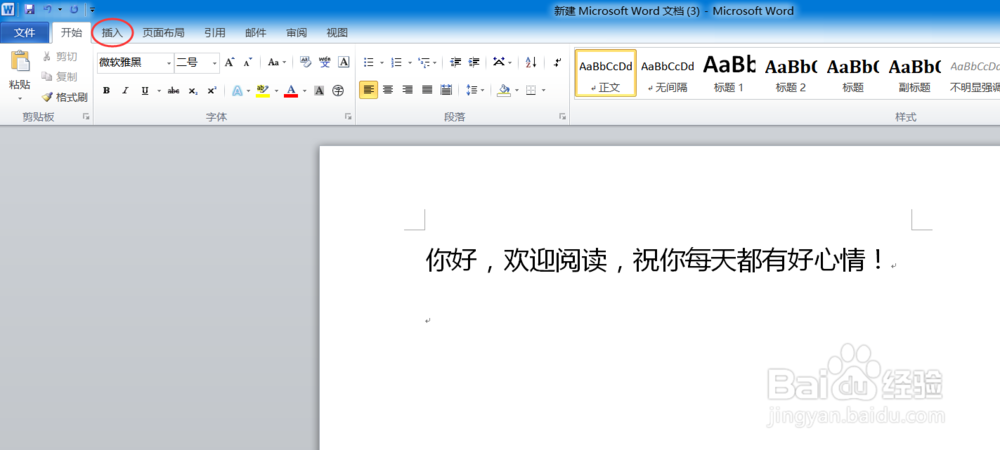The width and height of the screenshot is (1000, 450).
Task: Click the Multilevel List icon
Action: [424, 62]
